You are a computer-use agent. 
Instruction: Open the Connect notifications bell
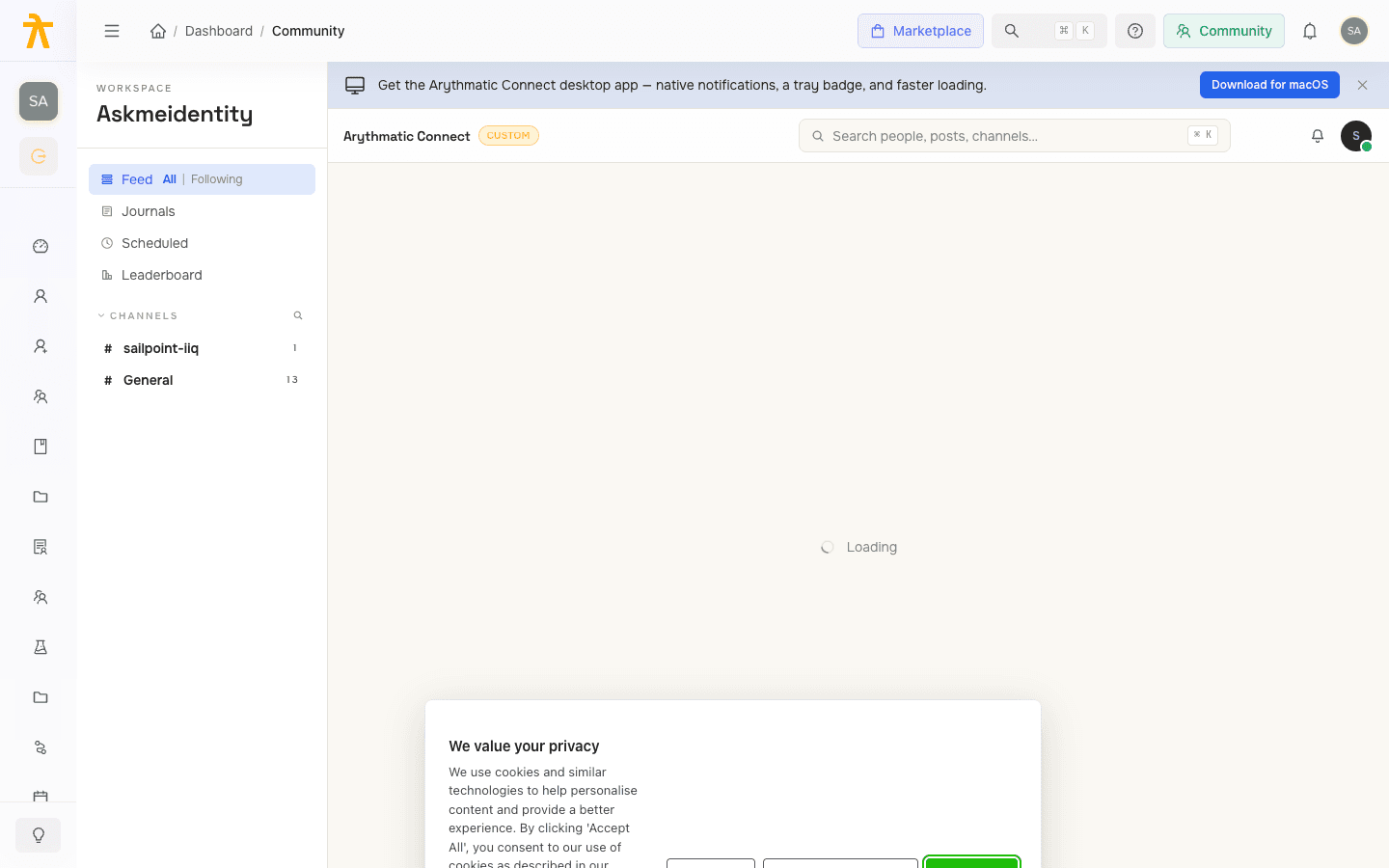[1318, 136]
